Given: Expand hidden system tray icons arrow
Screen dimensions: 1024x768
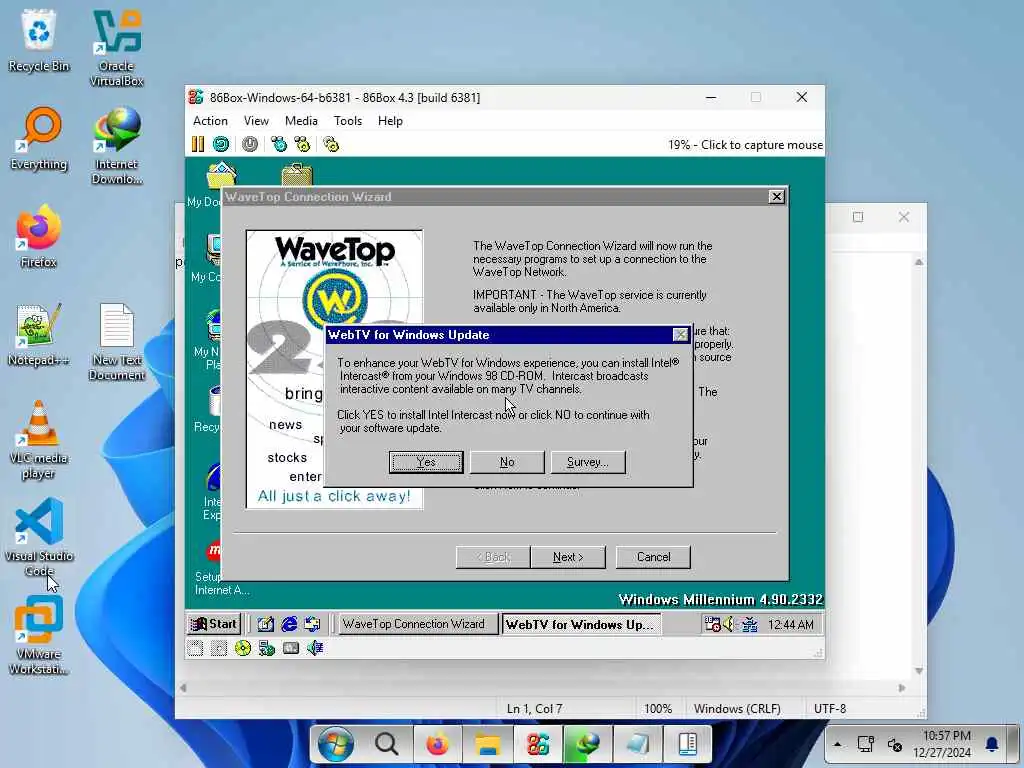Looking at the screenshot, I should pos(837,744).
